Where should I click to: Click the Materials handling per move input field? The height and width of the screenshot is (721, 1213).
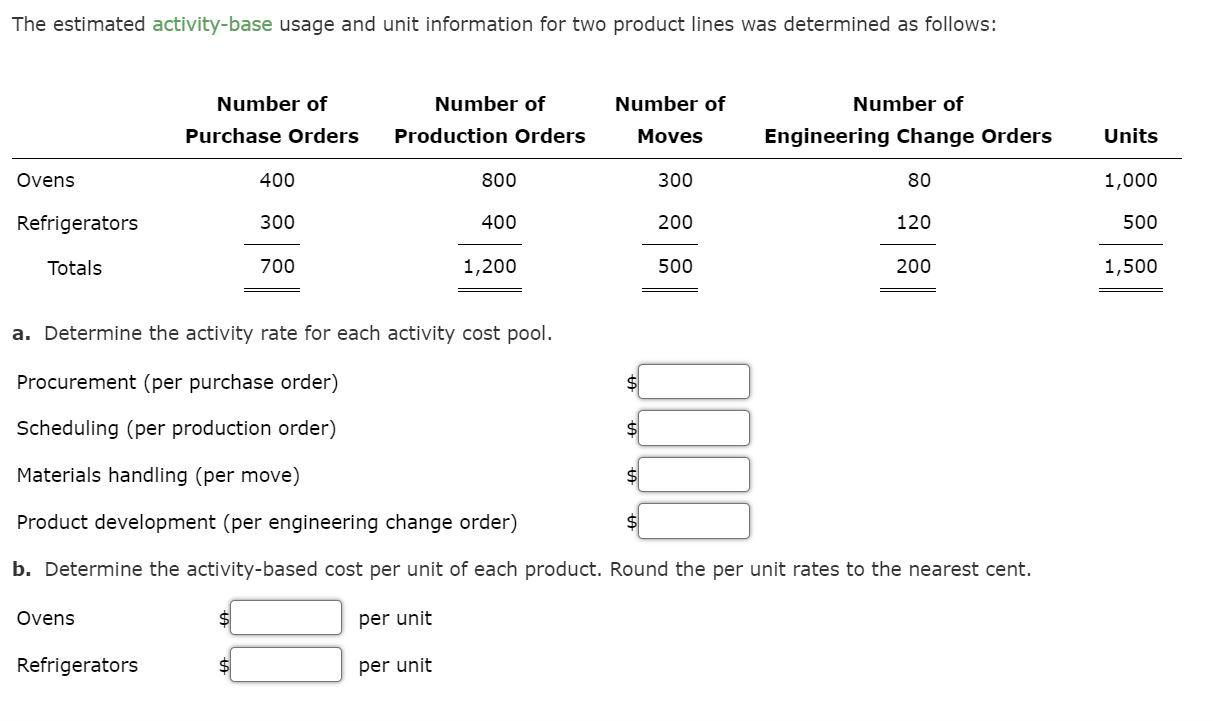tap(694, 474)
